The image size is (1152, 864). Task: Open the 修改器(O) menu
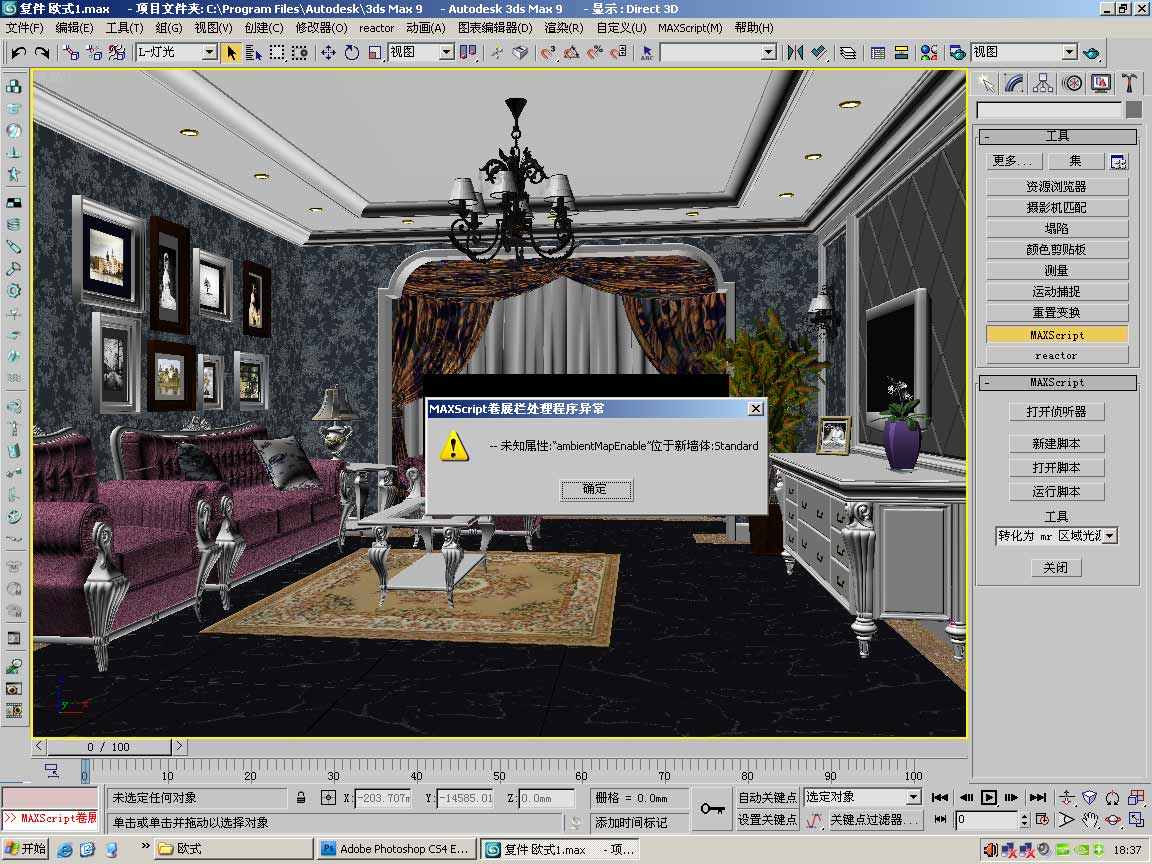[321, 28]
